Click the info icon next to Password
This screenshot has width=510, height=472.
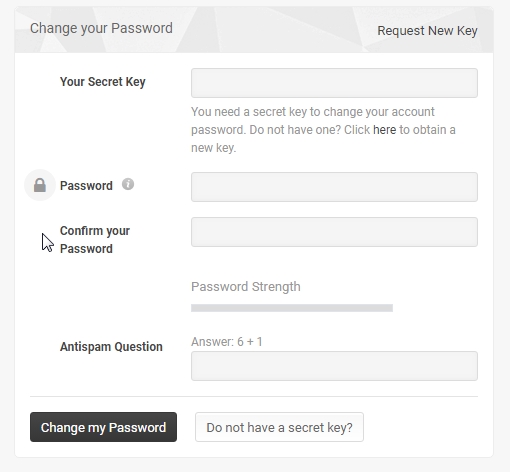[128, 184]
